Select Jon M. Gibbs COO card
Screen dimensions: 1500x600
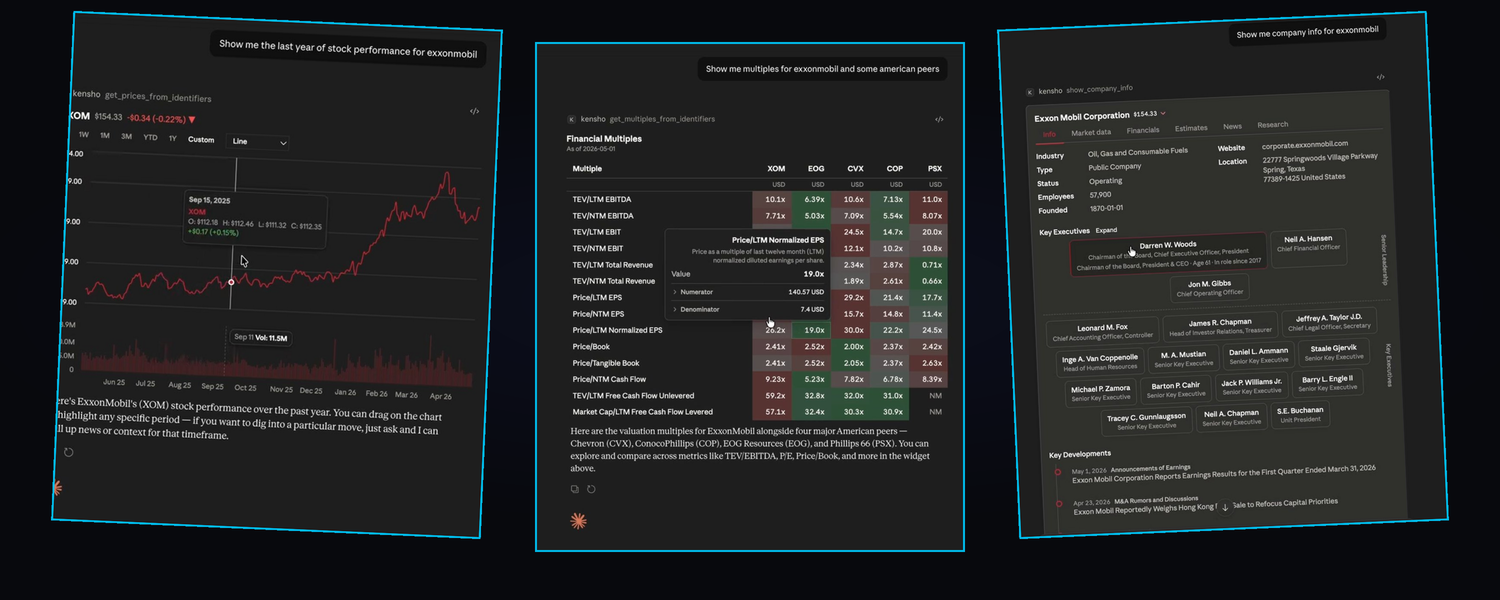click(1208, 287)
